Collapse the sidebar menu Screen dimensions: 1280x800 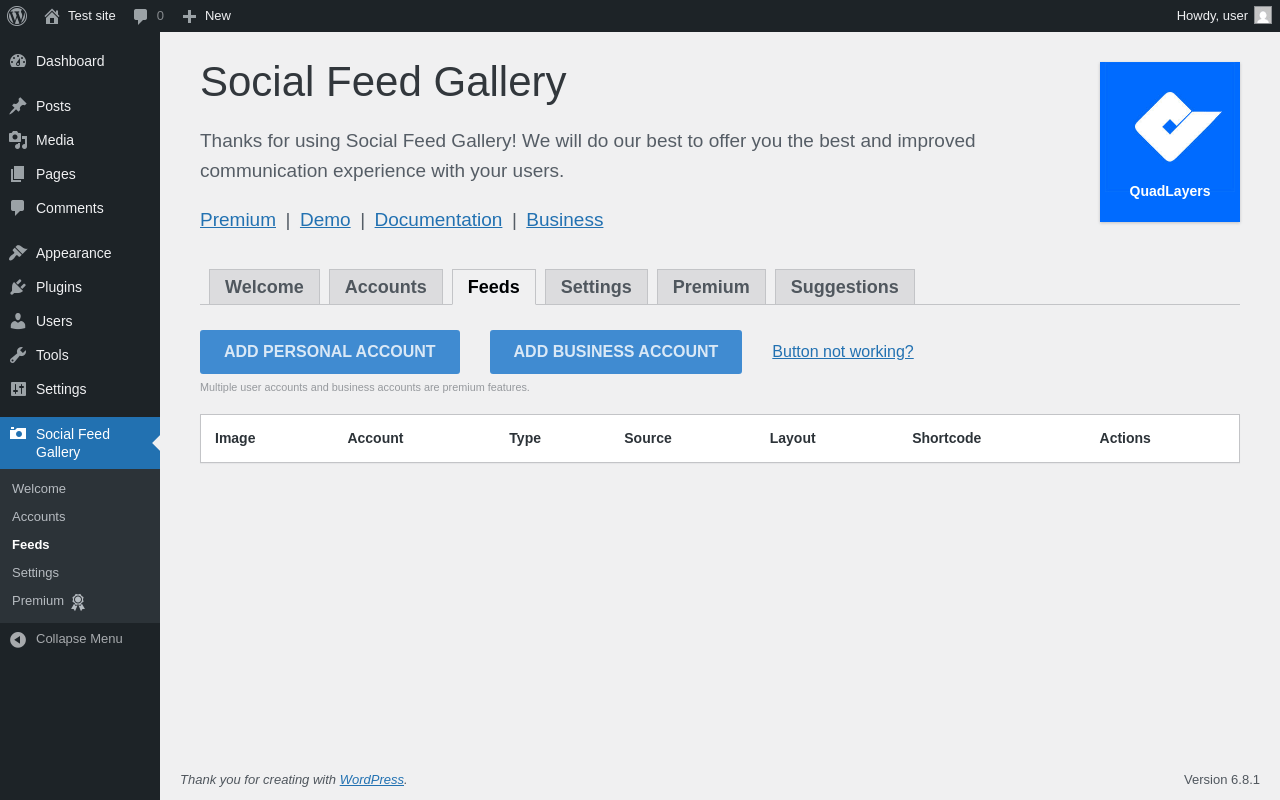(x=18, y=639)
